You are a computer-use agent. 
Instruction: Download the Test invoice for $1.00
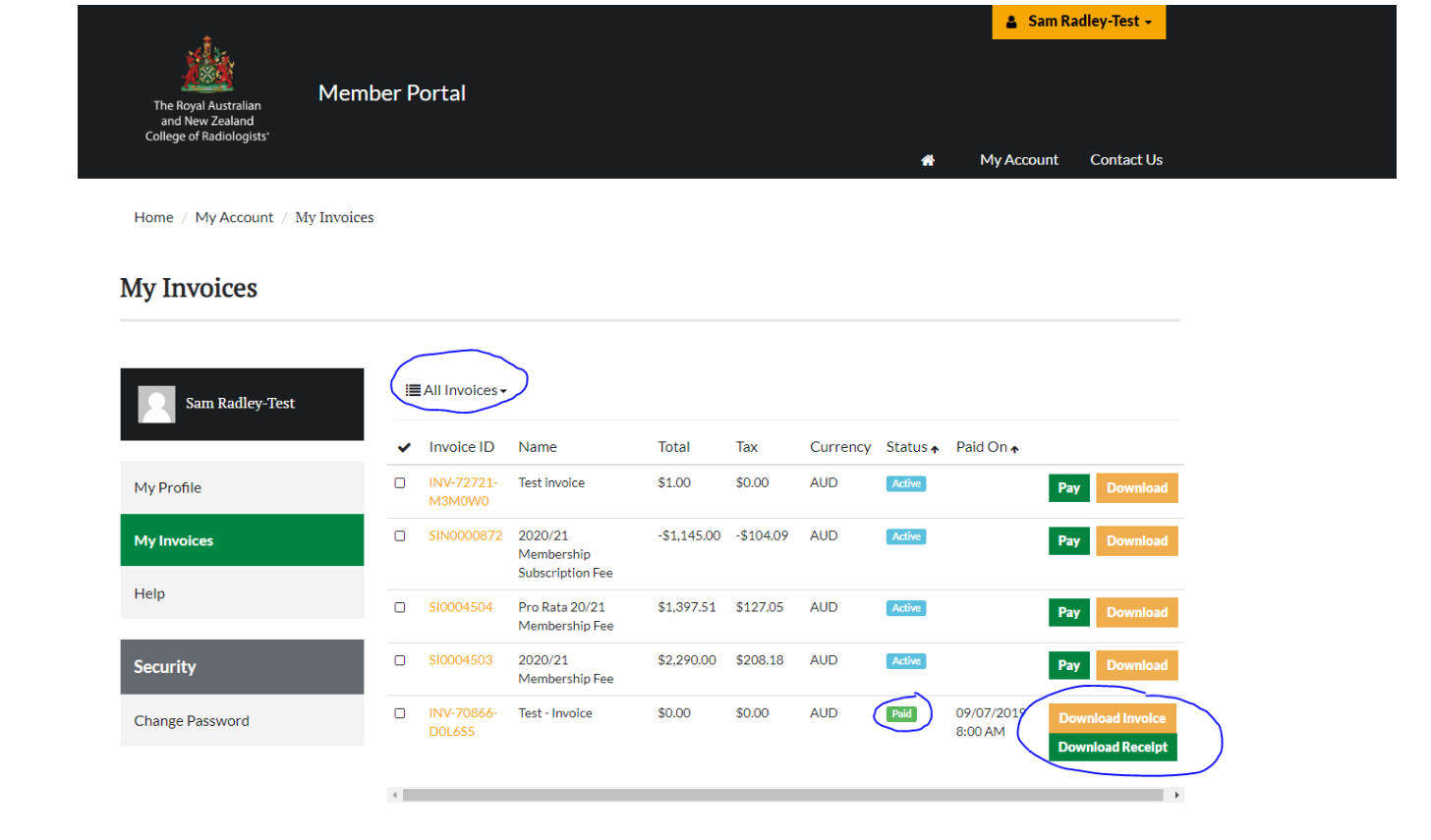[1136, 488]
